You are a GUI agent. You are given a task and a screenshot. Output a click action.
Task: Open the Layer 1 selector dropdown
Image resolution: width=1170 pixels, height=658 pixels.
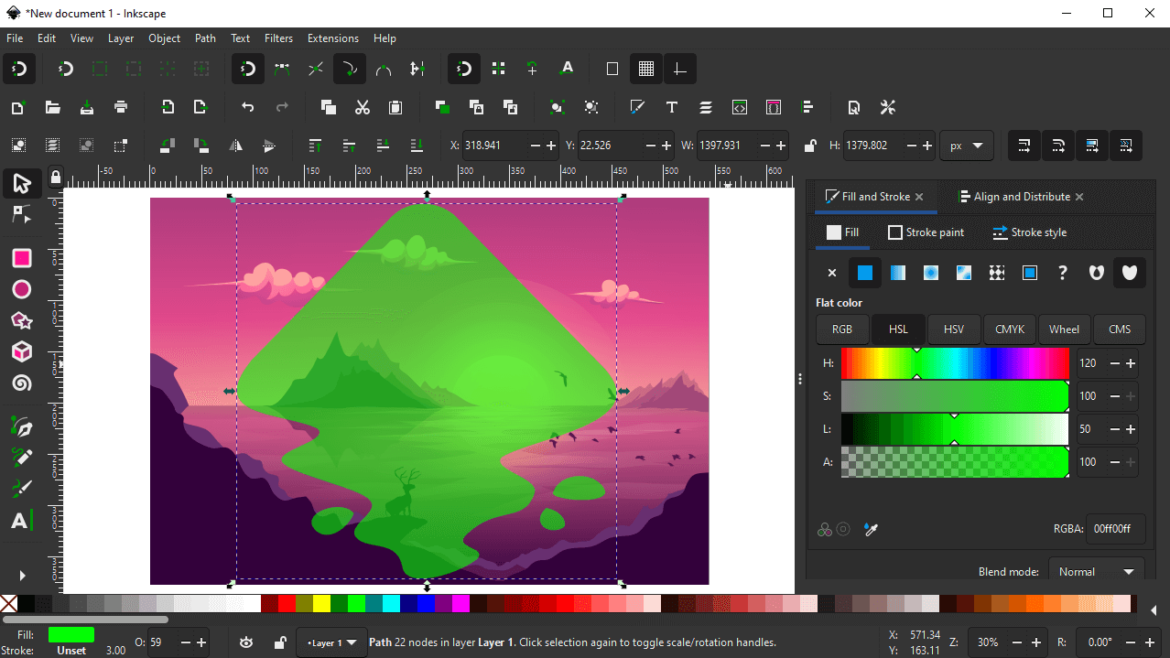click(x=331, y=642)
